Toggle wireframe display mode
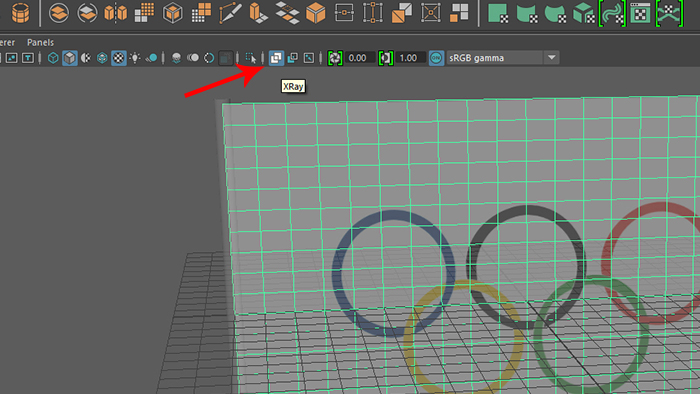Viewport: 700px width, 394px height. pos(53,58)
